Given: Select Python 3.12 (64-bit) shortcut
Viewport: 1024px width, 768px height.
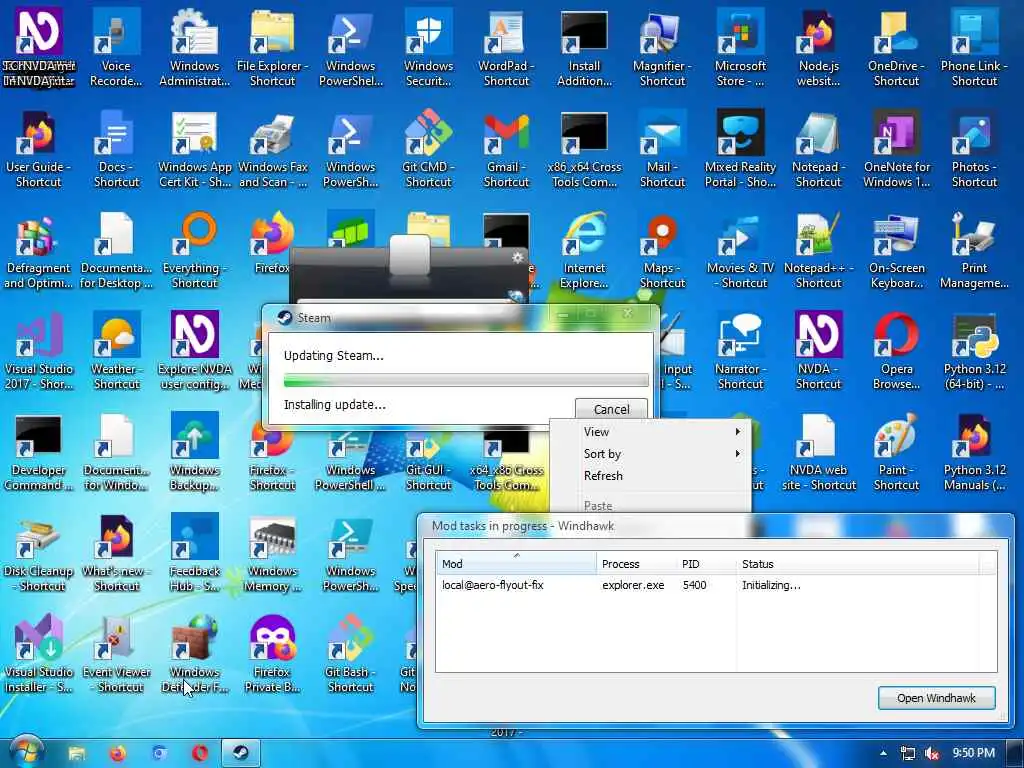Looking at the screenshot, I should [x=974, y=351].
